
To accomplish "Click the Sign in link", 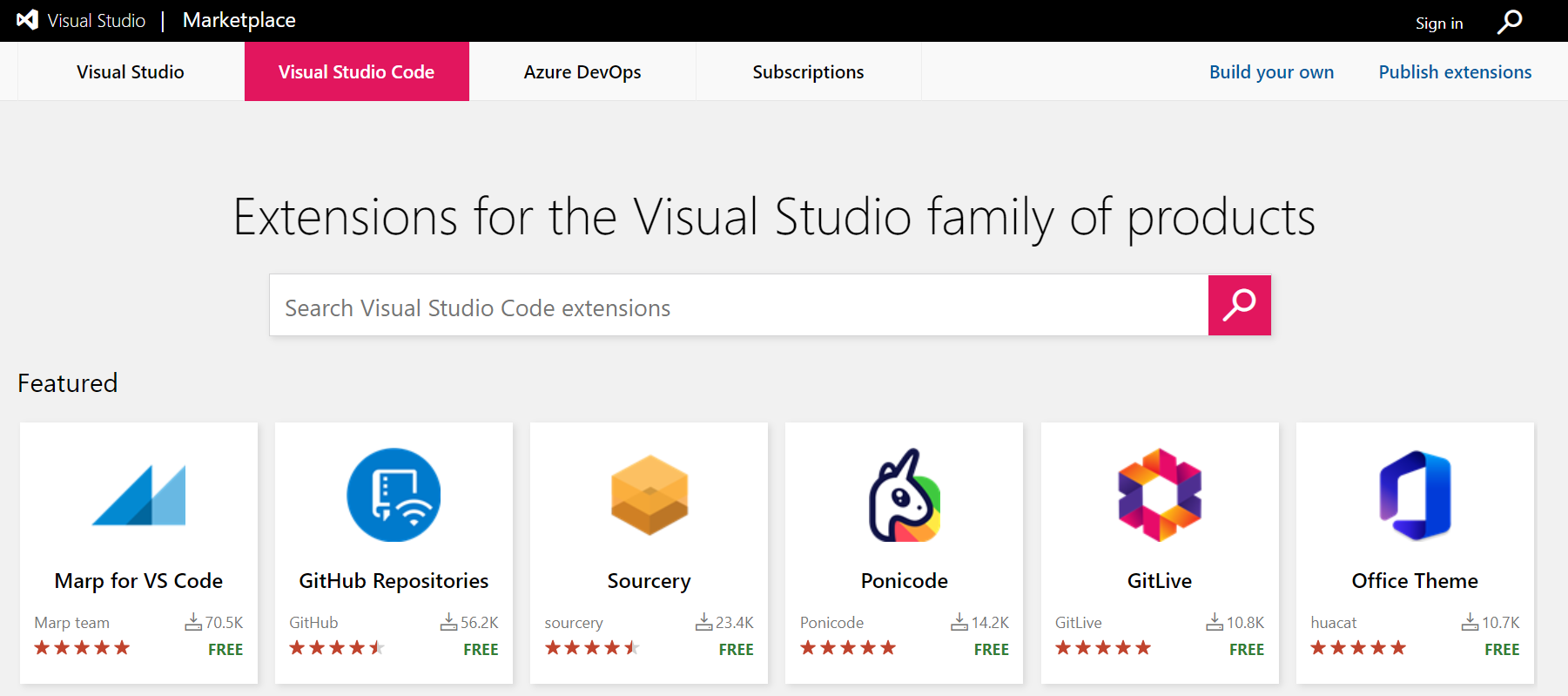I will tap(1438, 24).
